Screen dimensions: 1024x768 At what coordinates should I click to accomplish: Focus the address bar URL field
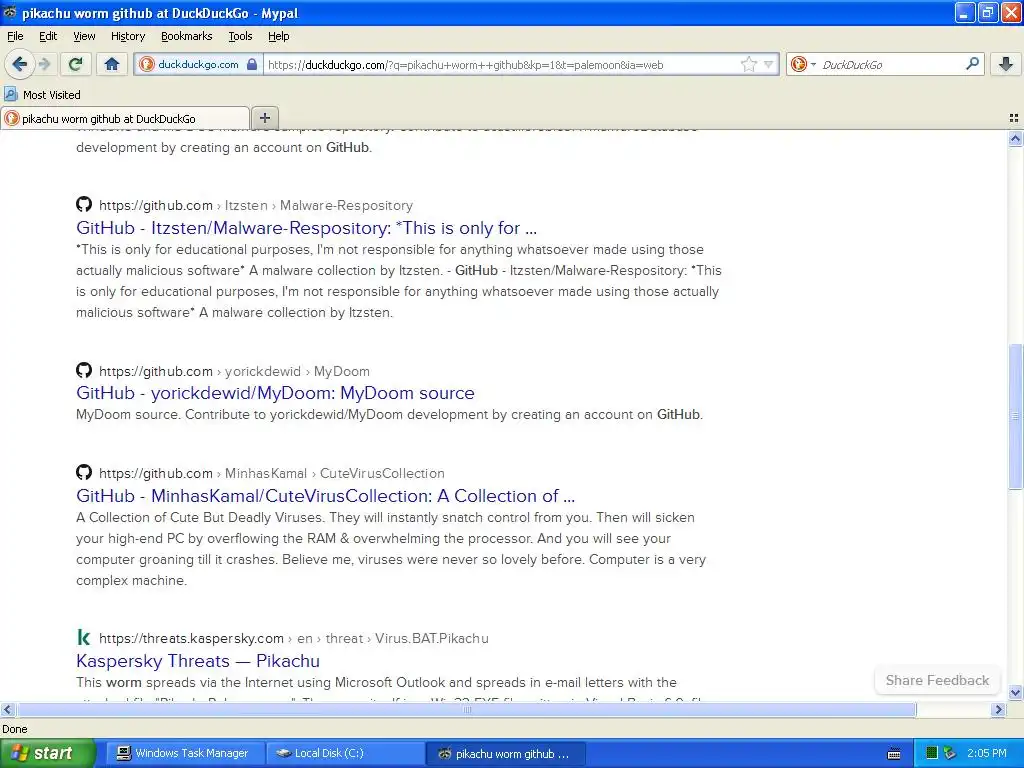coord(500,64)
